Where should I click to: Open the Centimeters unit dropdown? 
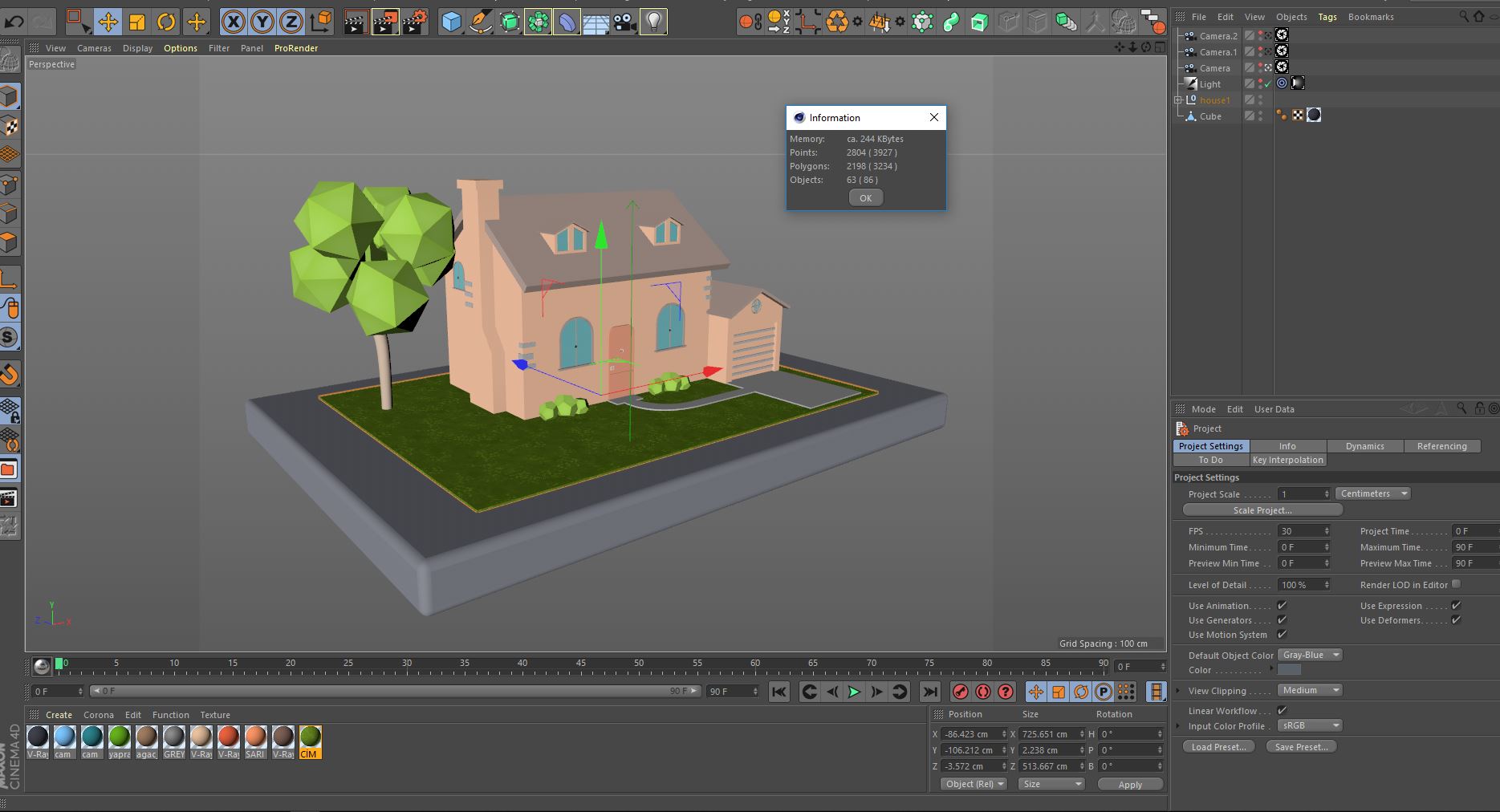1373,493
